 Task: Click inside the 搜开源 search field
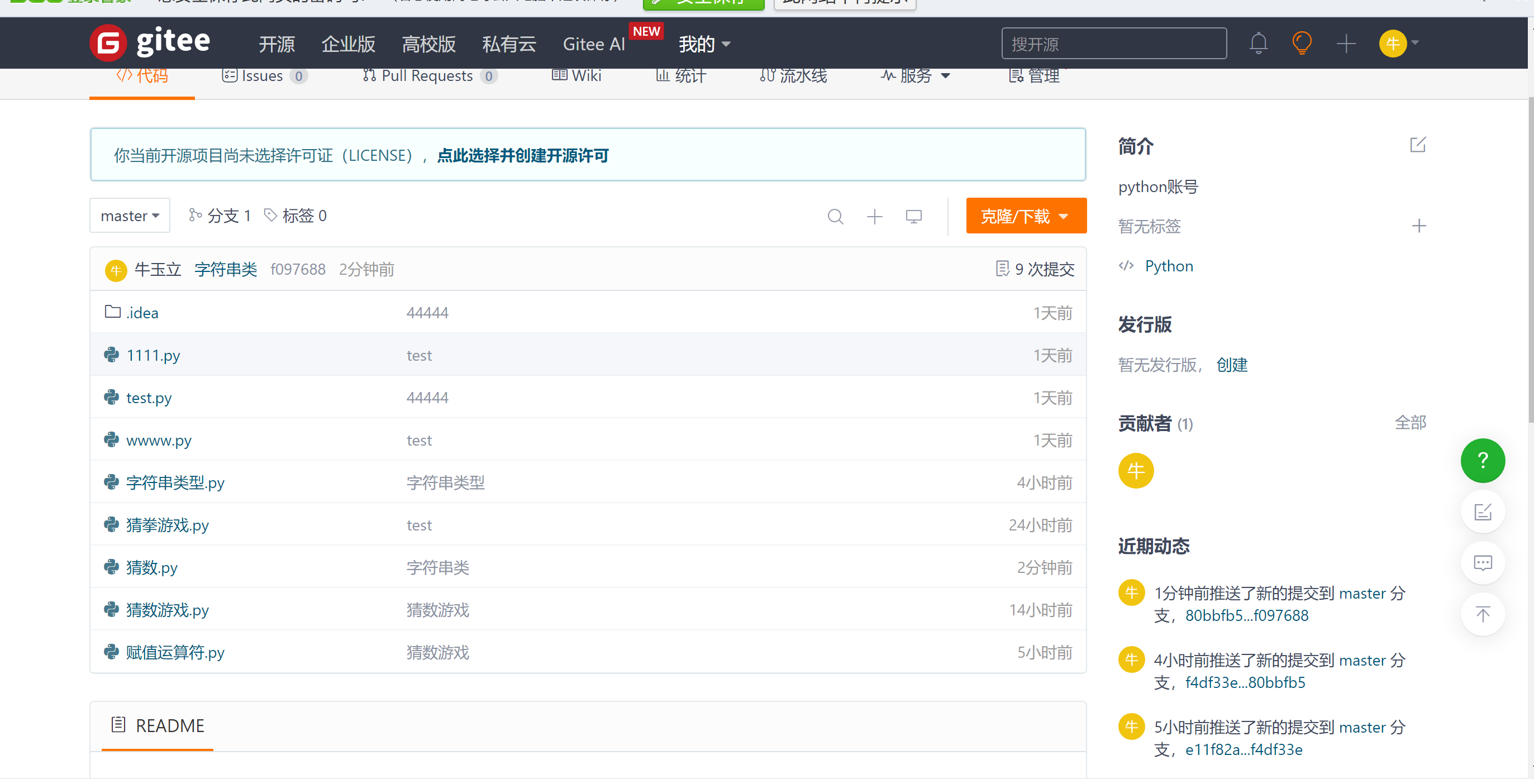[1113, 44]
